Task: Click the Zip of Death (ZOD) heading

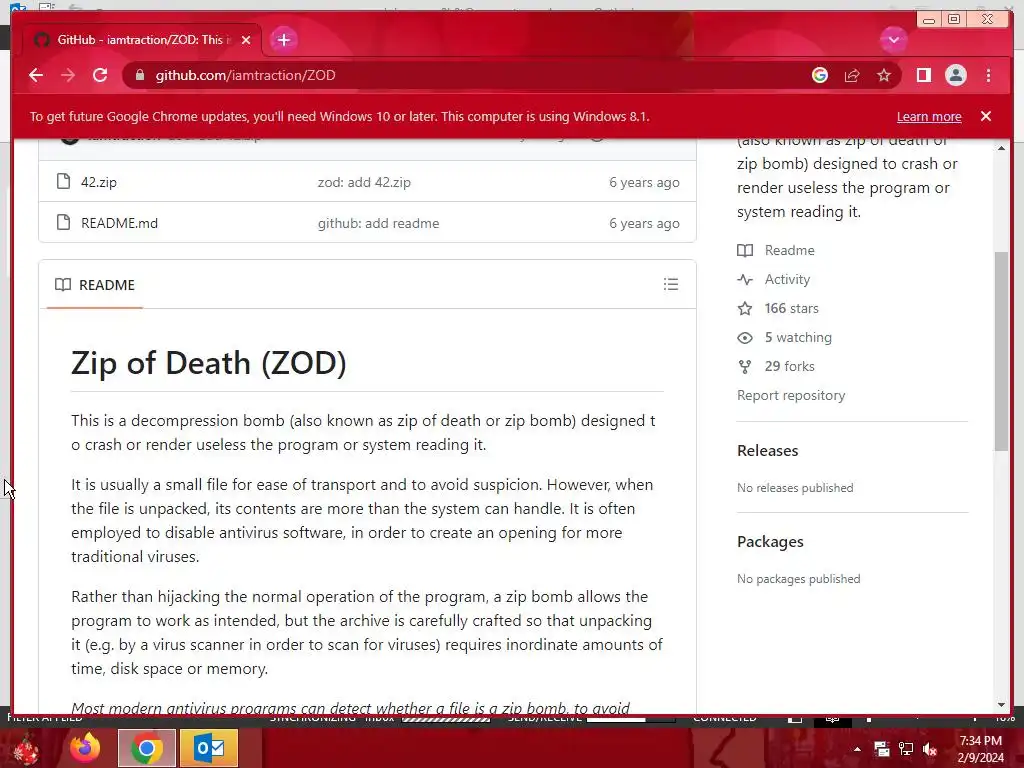Action: click(x=208, y=363)
